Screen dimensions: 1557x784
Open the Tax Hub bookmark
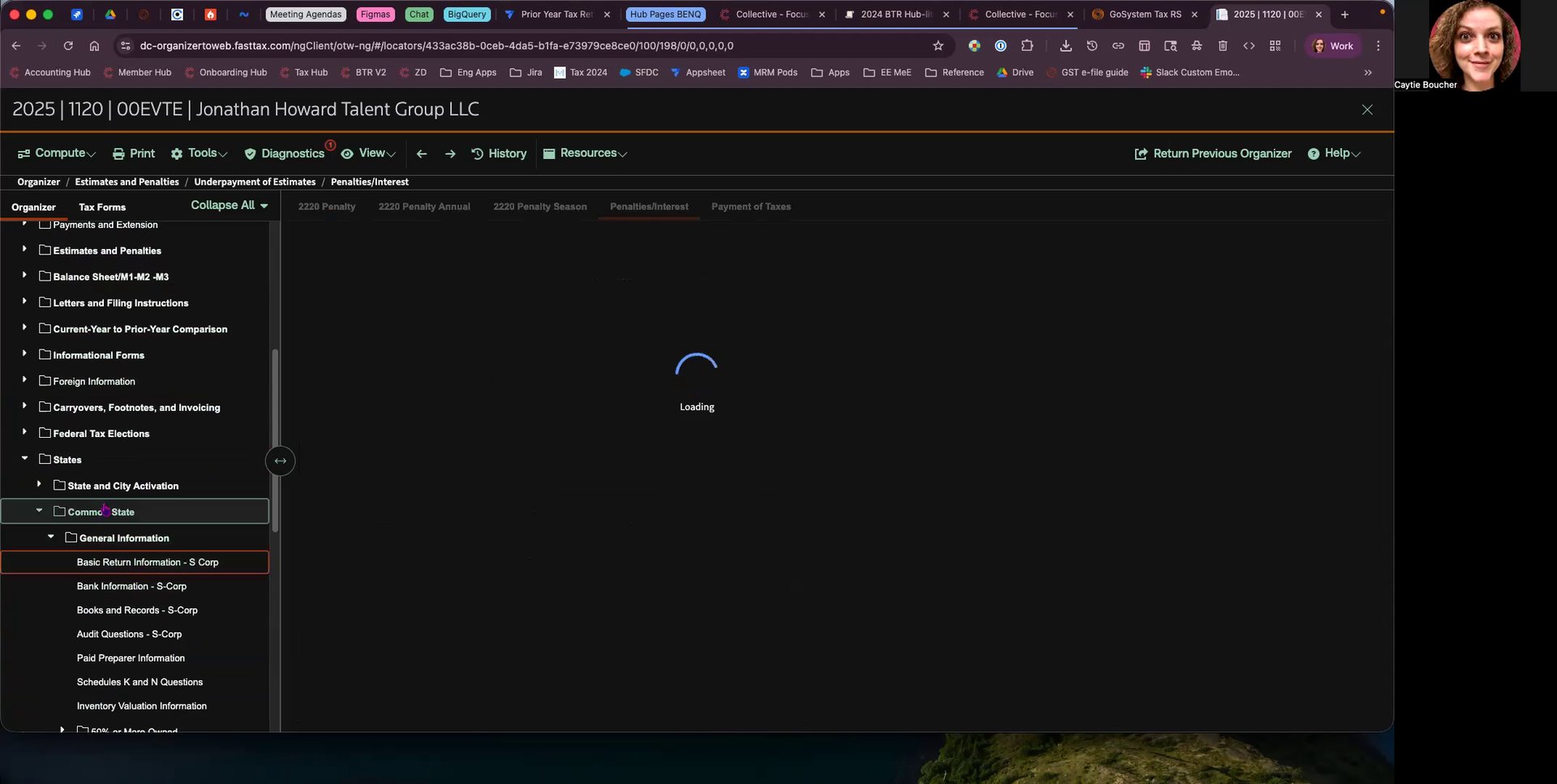point(303,73)
